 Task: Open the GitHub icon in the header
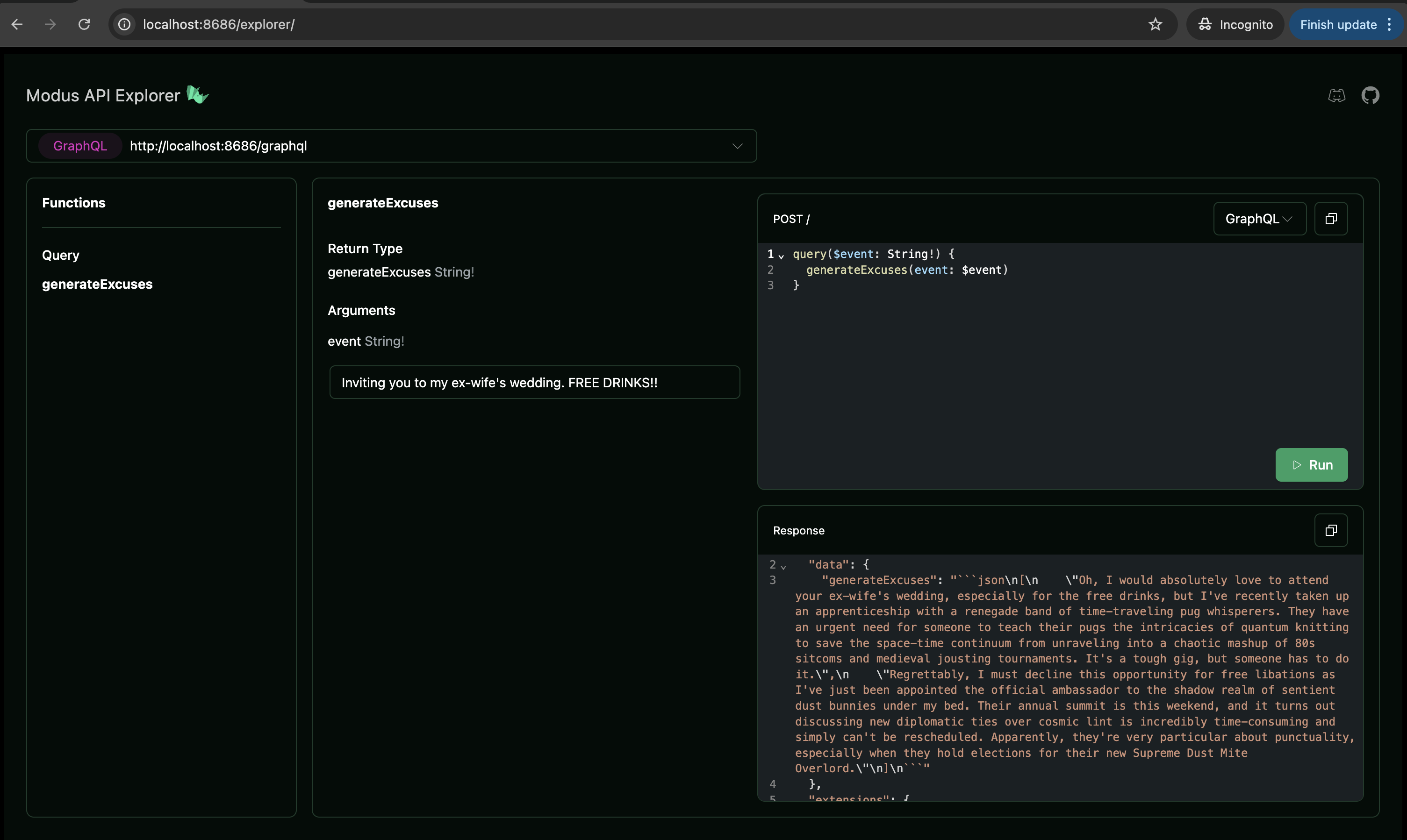coord(1370,96)
